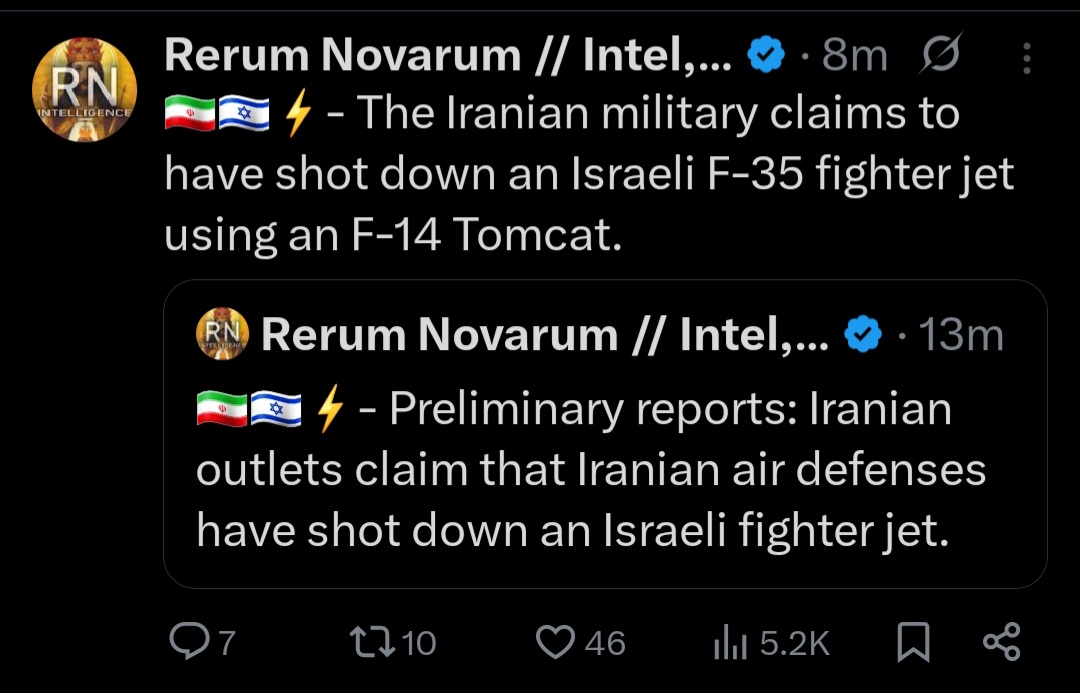1080x693 pixels.
Task: View analytics showing 5.2K views
Action: click(771, 642)
